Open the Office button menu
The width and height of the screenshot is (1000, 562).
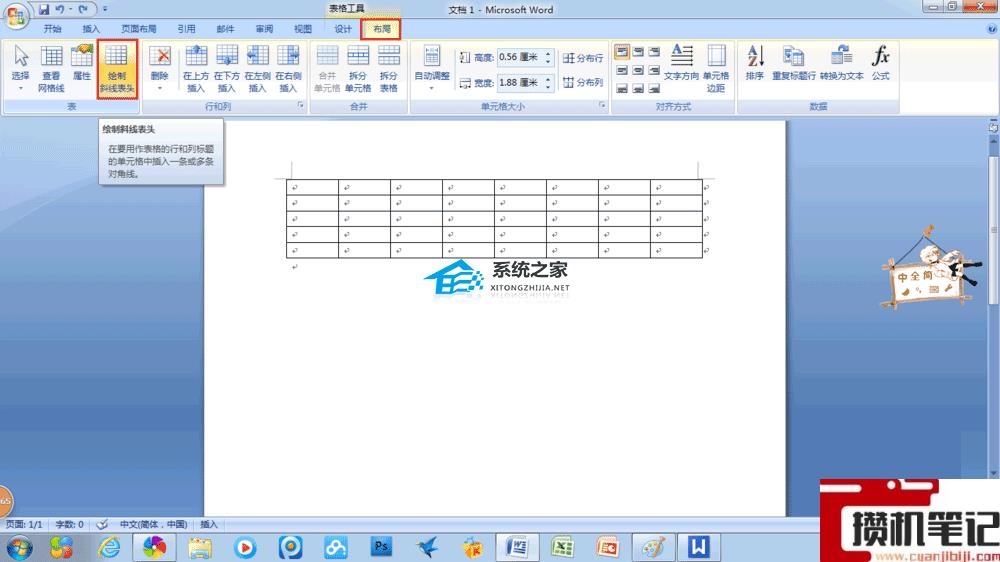(x=15, y=15)
